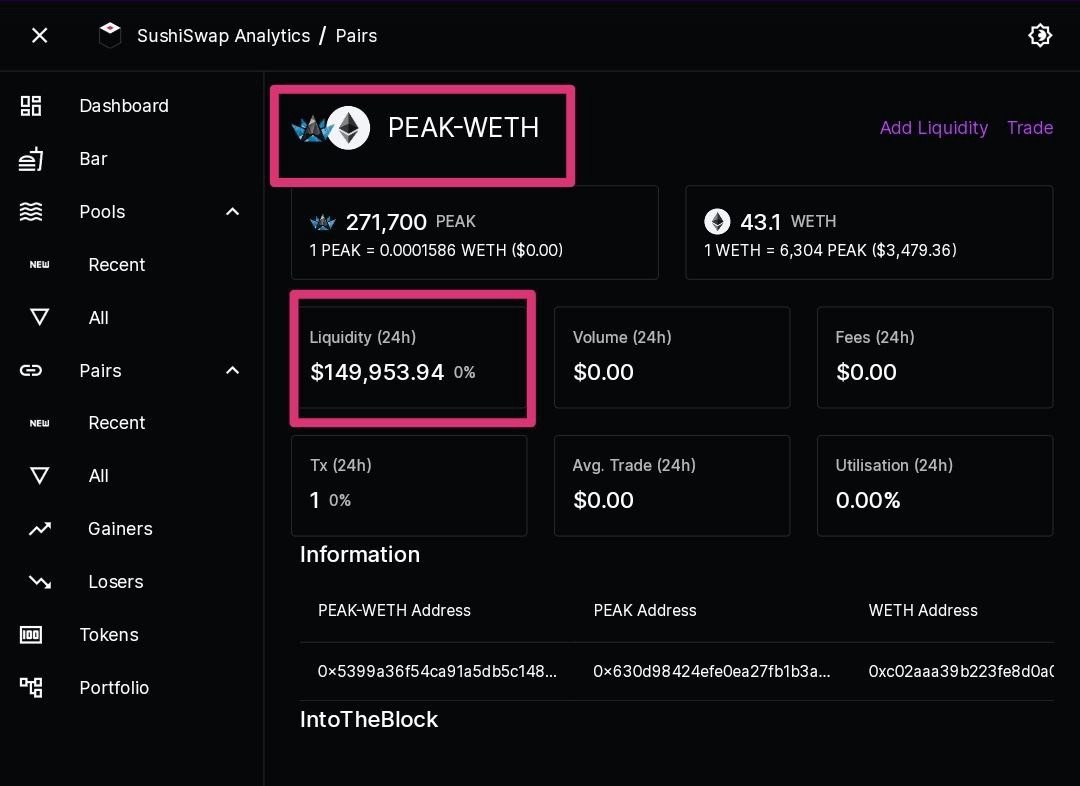Image resolution: width=1080 pixels, height=786 pixels.
Task: Click the Avg. Trade (24h) card
Action: [x=672, y=486]
